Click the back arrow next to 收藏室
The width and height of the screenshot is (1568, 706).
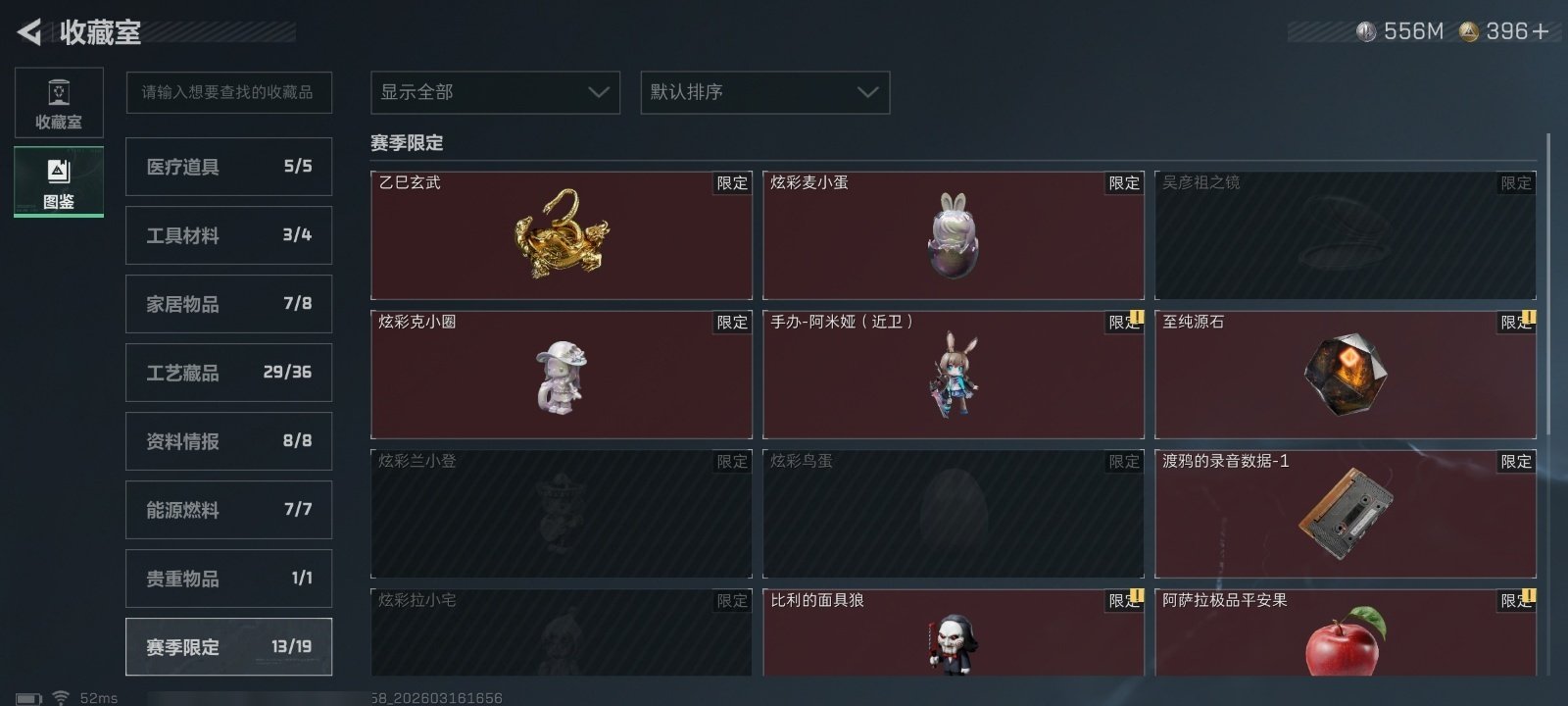click(29, 32)
